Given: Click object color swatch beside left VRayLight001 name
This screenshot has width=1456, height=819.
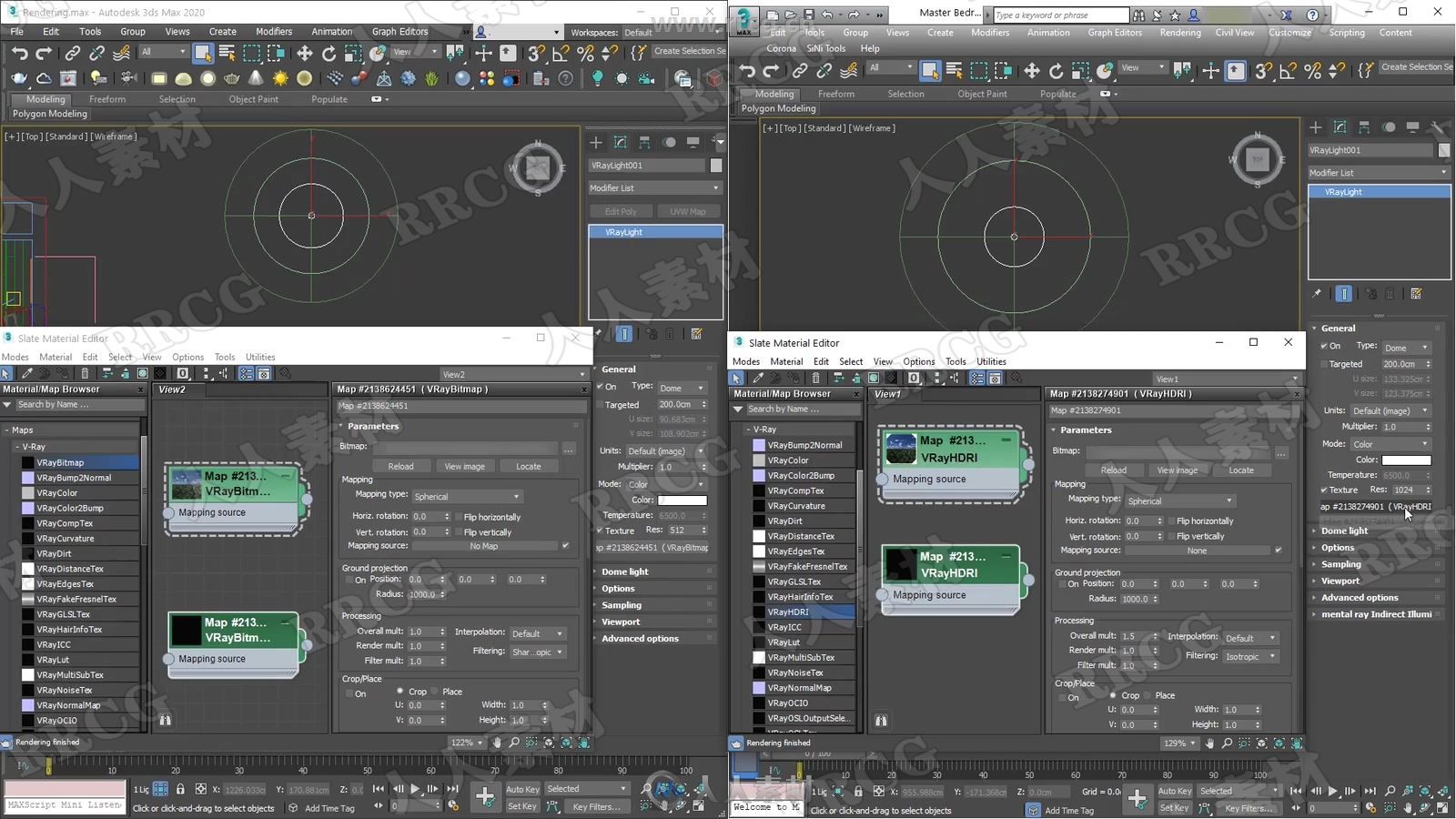Looking at the screenshot, I should click(716, 166).
